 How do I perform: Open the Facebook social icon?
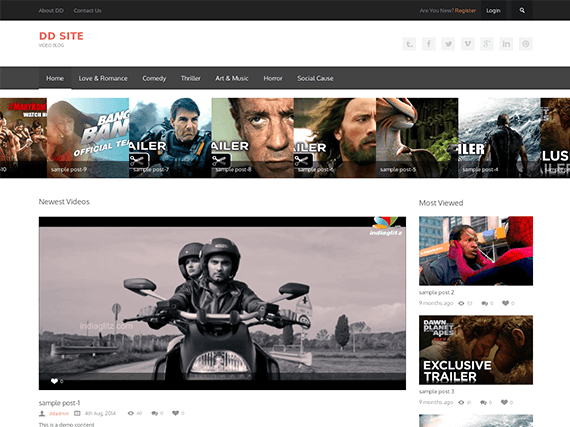(x=429, y=44)
